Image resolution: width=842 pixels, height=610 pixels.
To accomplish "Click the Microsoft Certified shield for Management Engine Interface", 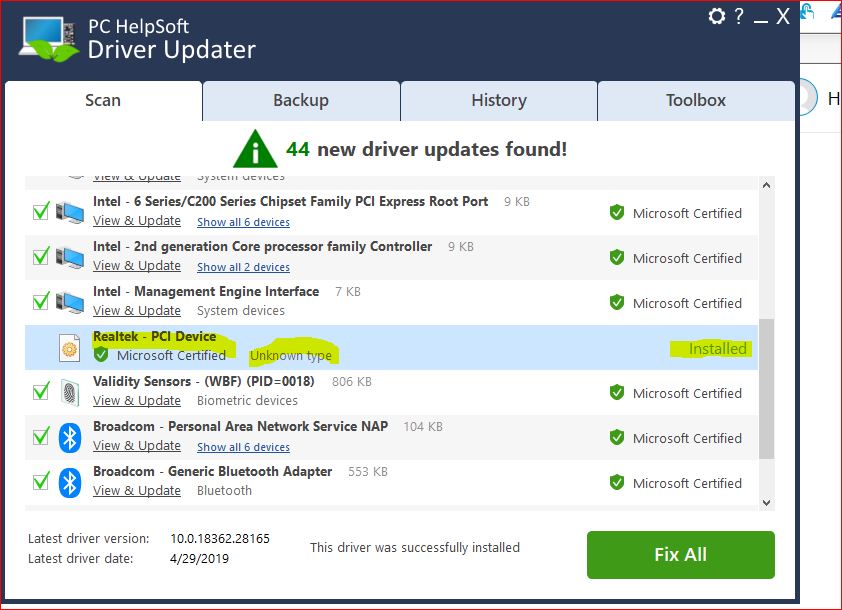I will (617, 303).
